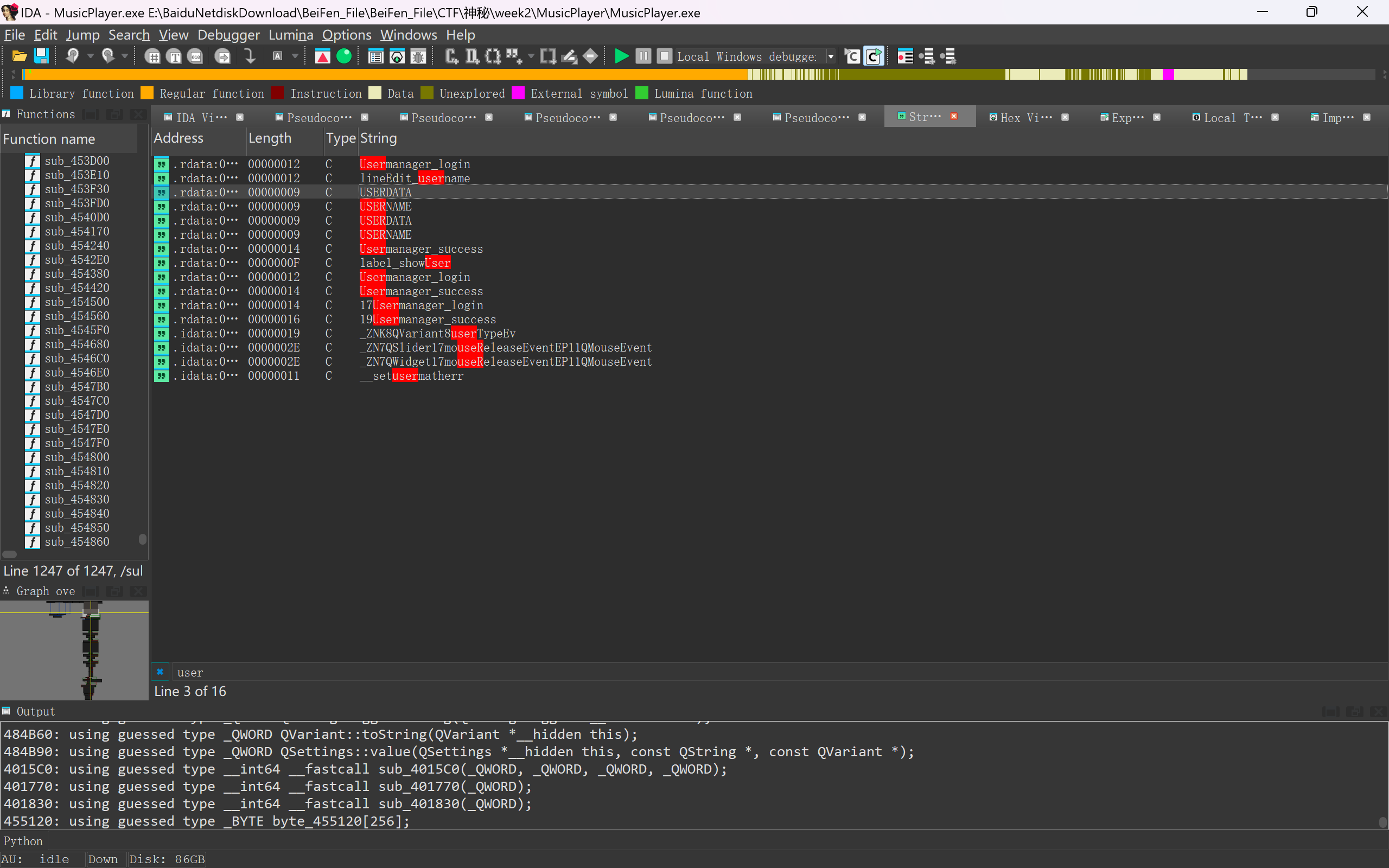The width and height of the screenshot is (1389, 868).
Task: Click the red triangle toolbar icon
Action: [323, 56]
